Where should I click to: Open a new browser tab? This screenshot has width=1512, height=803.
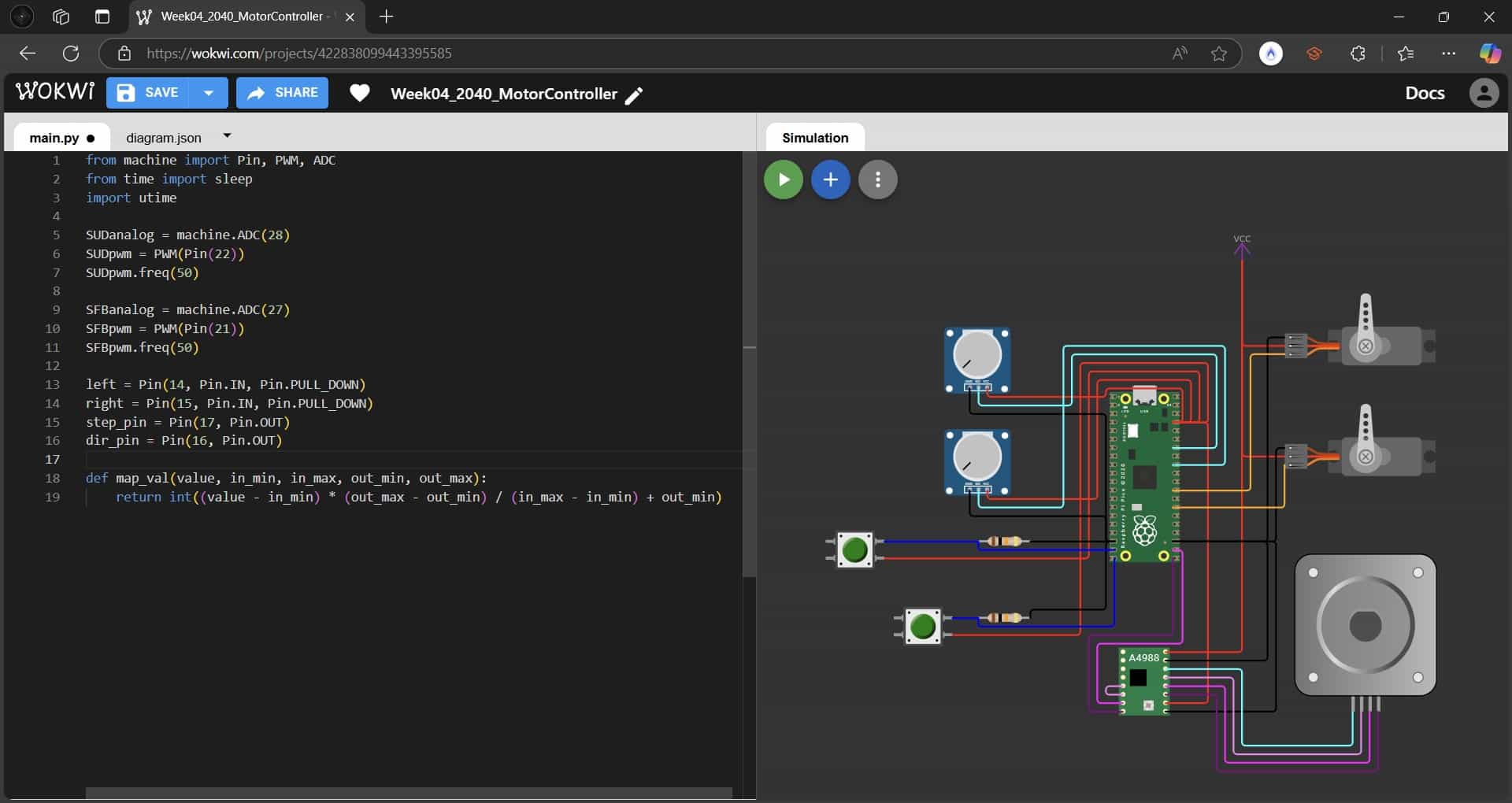(x=386, y=17)
